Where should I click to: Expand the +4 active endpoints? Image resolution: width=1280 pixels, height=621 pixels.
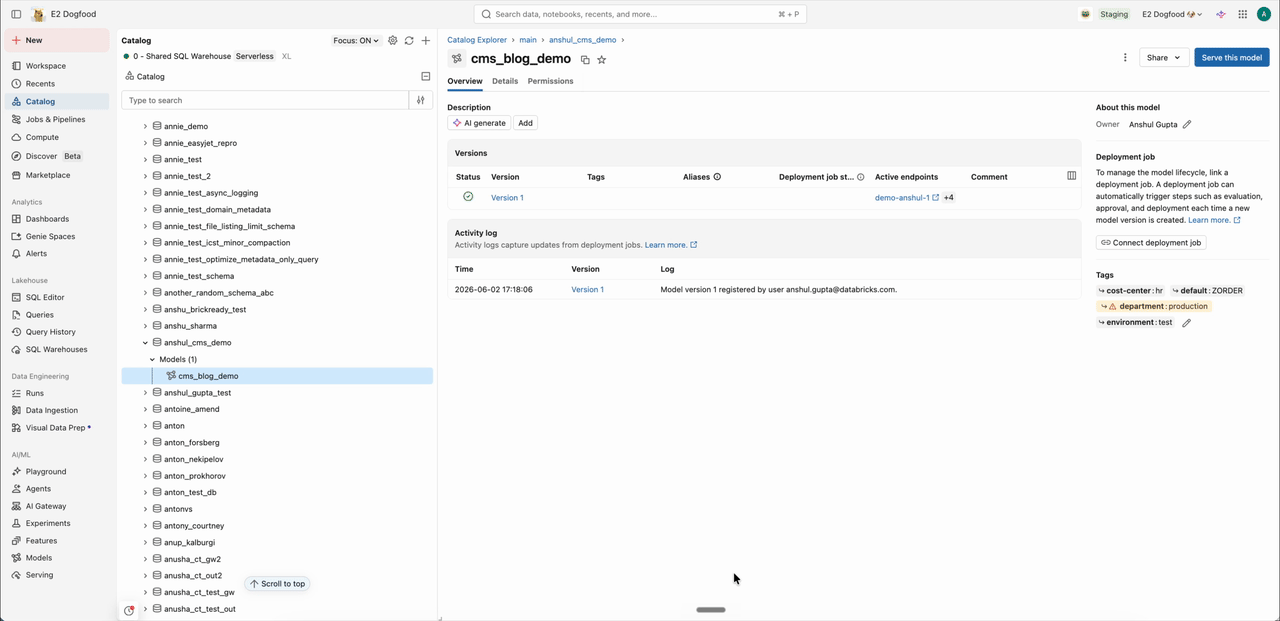click(x=949, y=198)
